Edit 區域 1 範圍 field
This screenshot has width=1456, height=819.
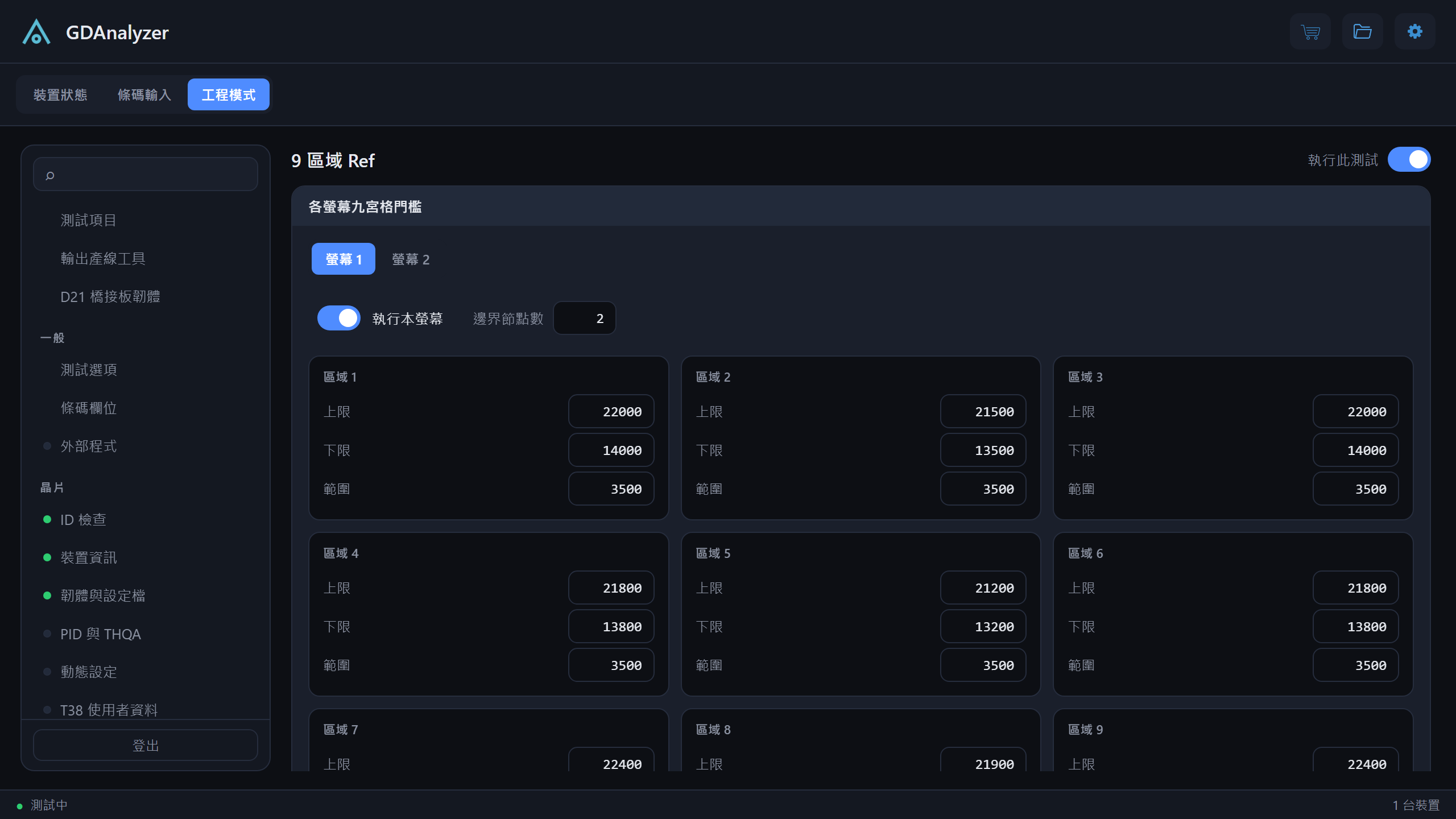pos(611,489)
